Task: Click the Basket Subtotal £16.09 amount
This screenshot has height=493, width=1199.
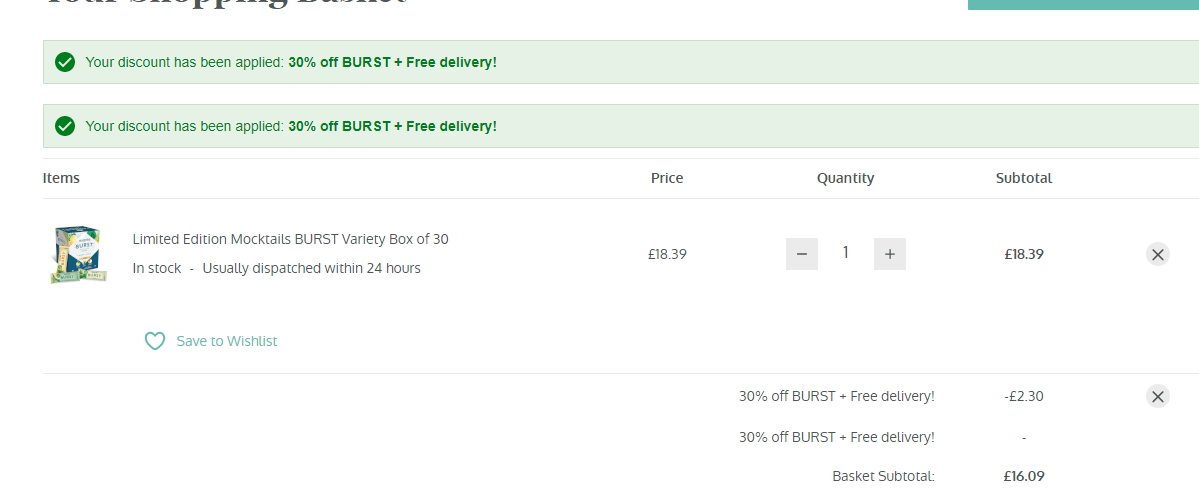Action: 1024,476
